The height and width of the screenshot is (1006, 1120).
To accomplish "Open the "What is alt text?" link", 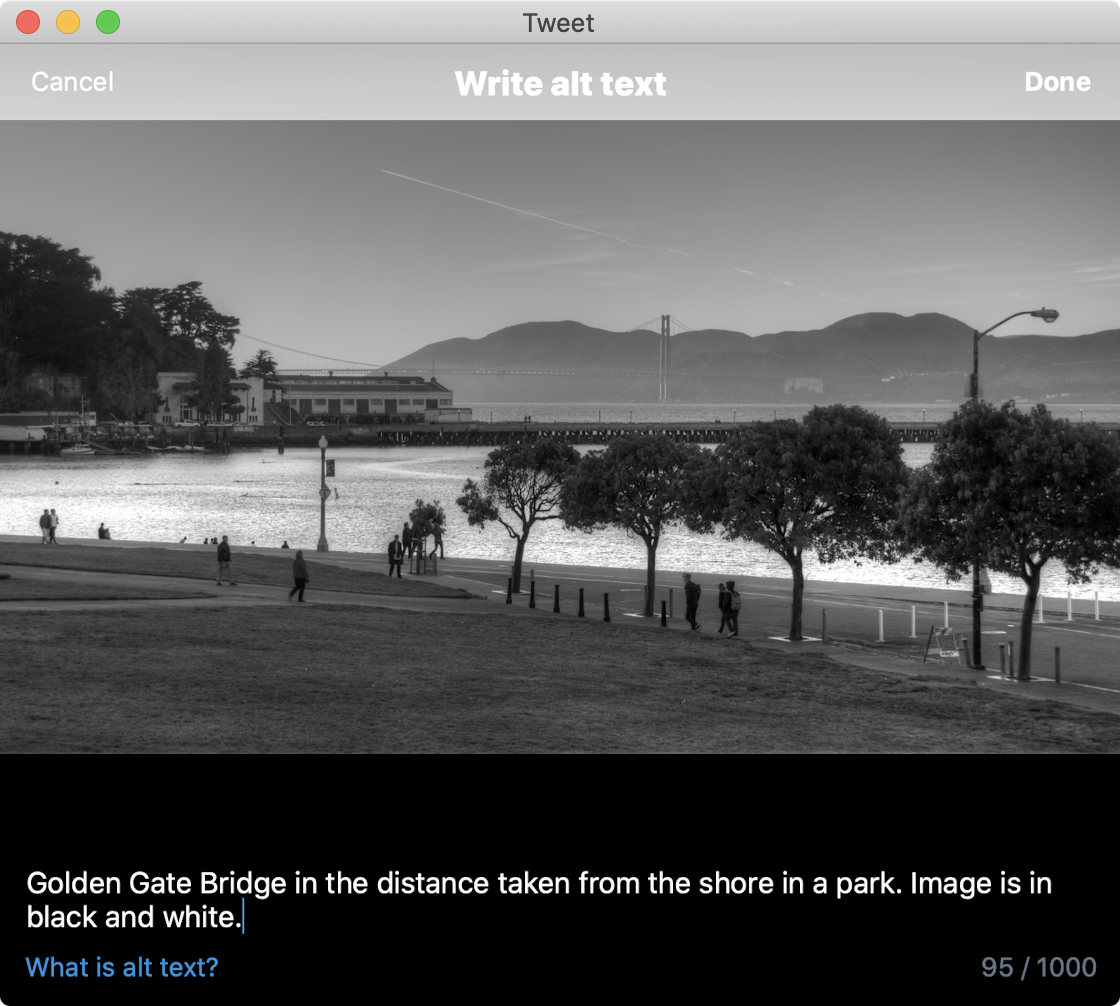I will (121, 967).
